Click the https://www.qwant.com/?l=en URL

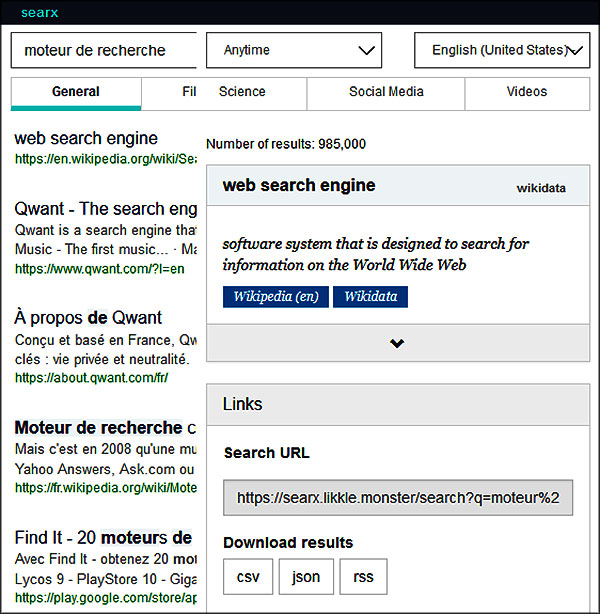(x=99, y=269)
